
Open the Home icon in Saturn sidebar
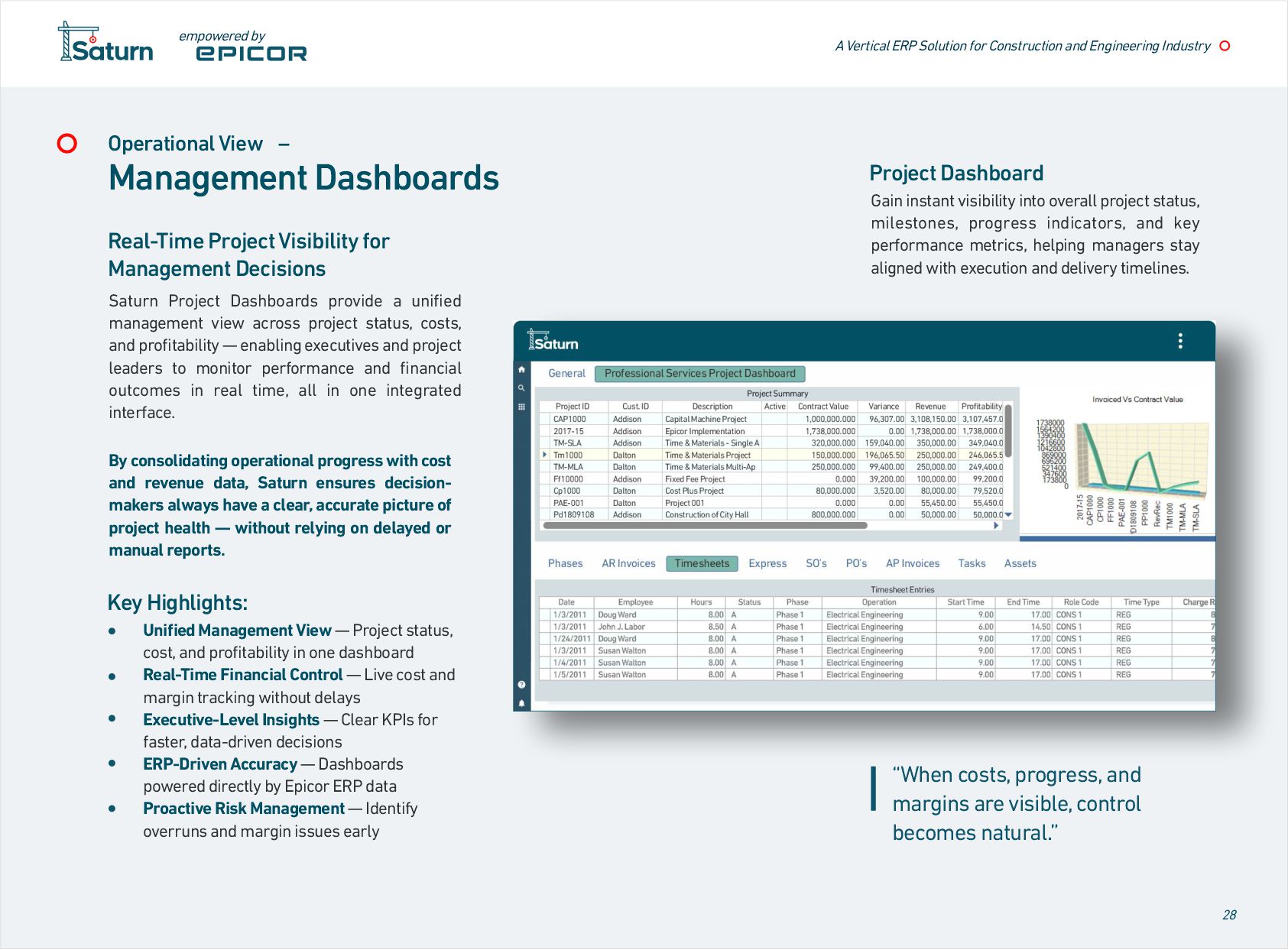(x=521, y=370)
